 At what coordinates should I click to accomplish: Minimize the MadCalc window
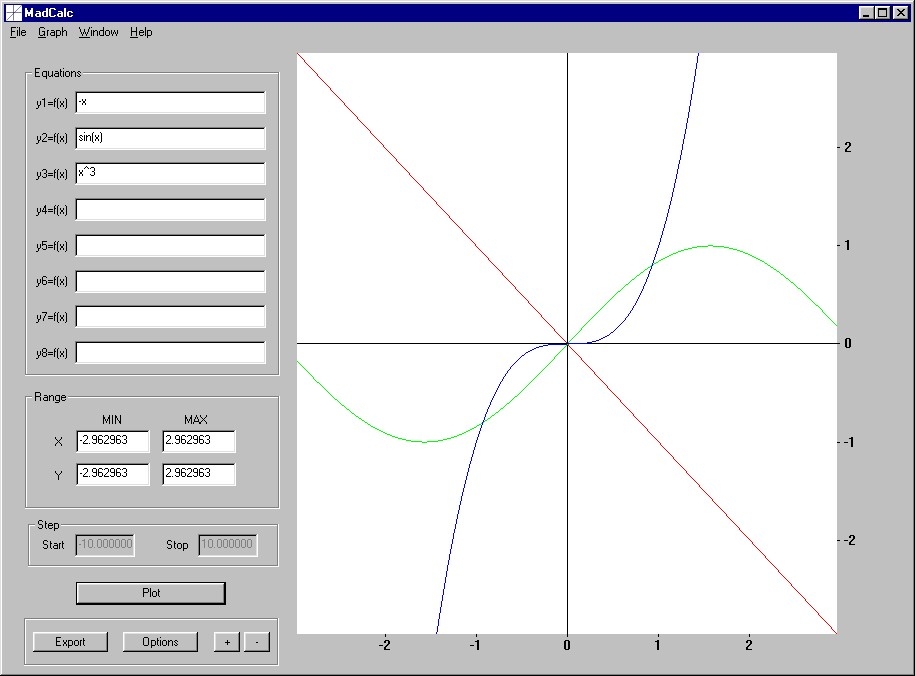867,12
